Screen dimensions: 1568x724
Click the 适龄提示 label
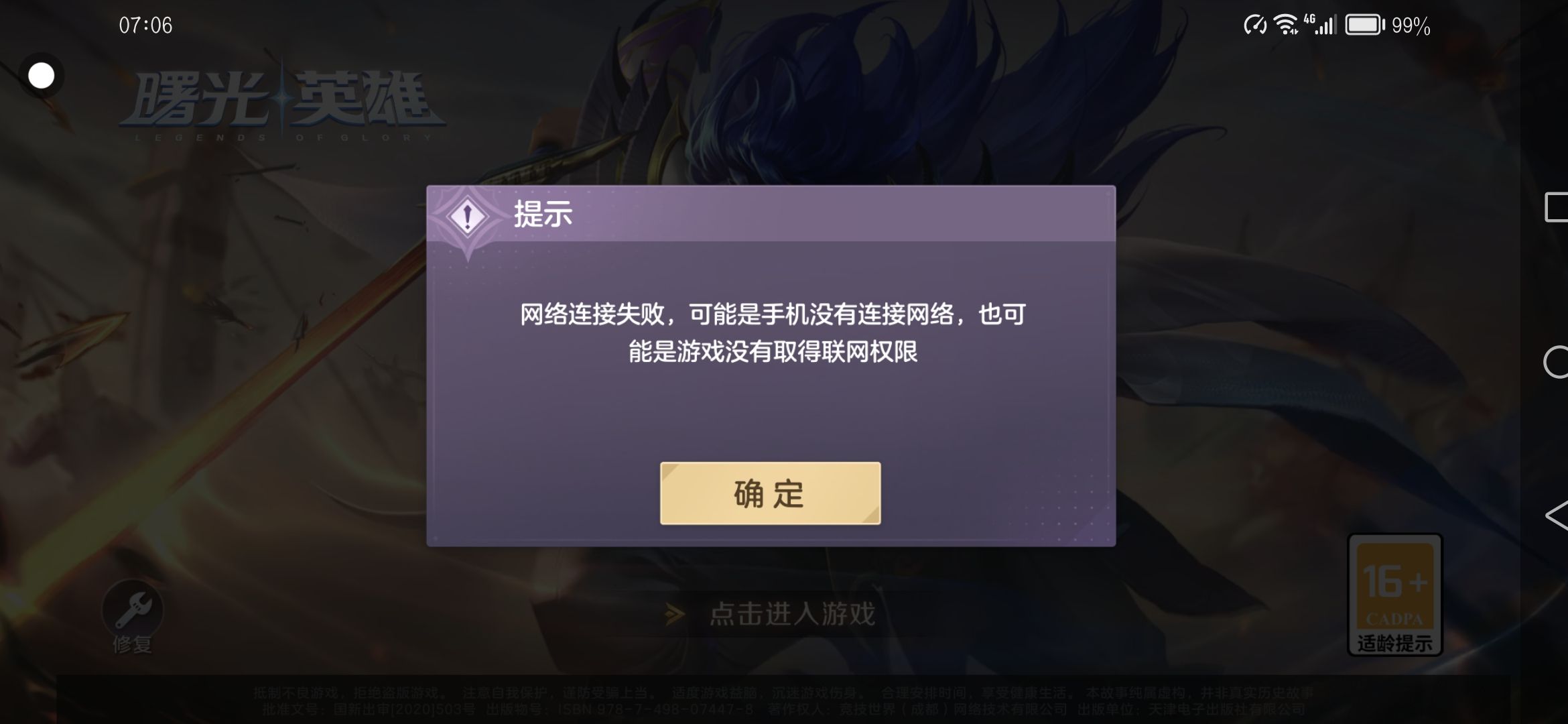1394,644
